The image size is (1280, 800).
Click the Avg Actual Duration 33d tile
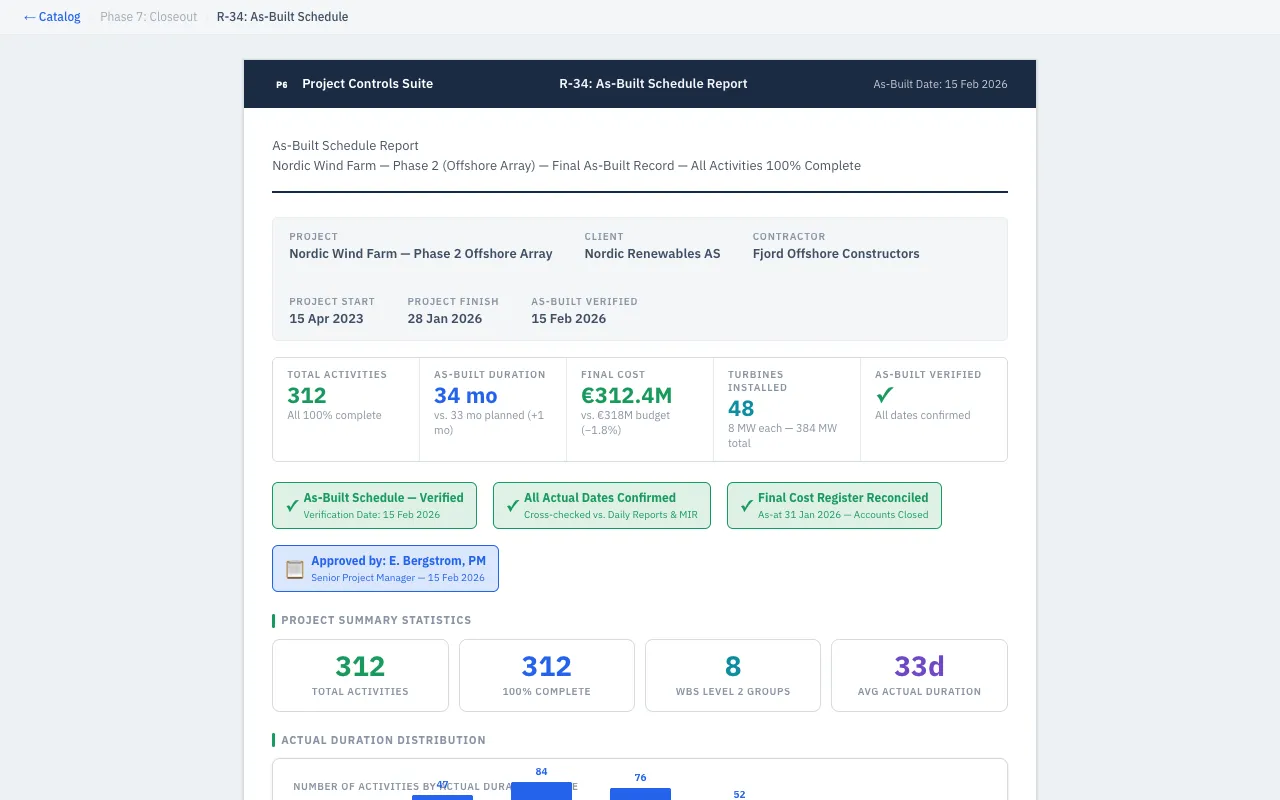coord(919,675)
